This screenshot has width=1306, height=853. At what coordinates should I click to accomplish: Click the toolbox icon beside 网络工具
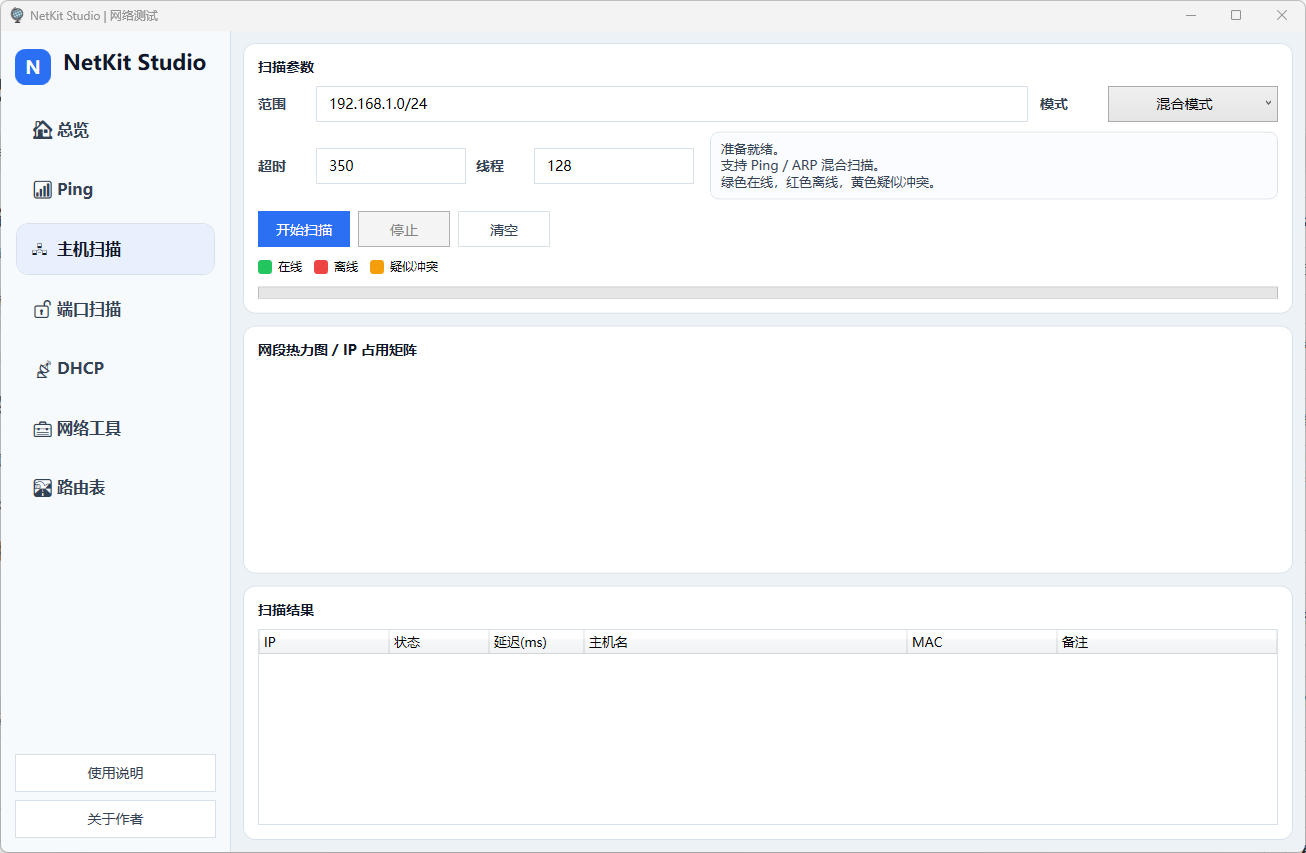pos(42,429)
